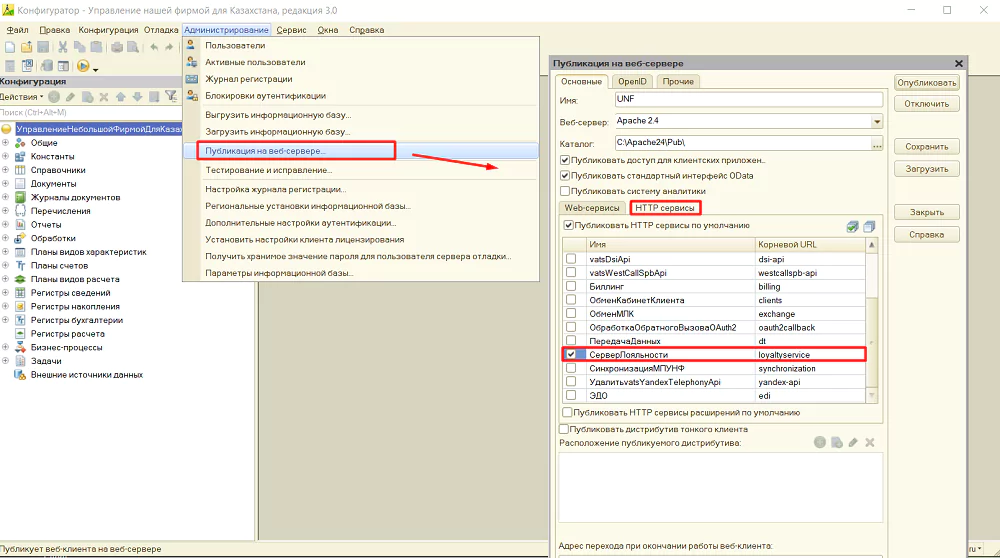The width and height of the screenshot is (1000, 558).
Task: Select Тестирование и исправление menu item
Action: 360,170
